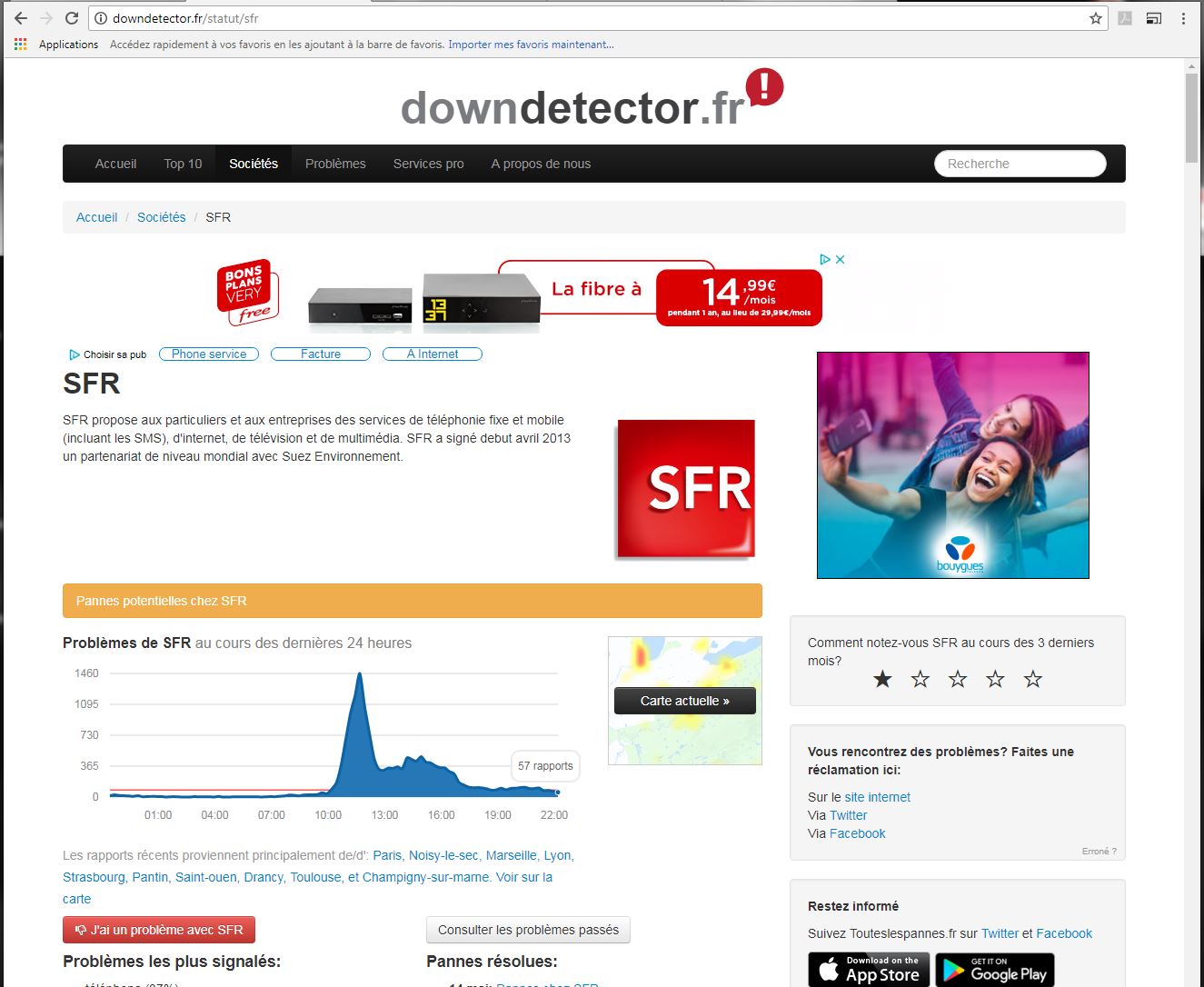Viewport: 1204px width, 987px height.
Task: Open the Twitter complaint link after Via
Action: (x=848, y=815)
